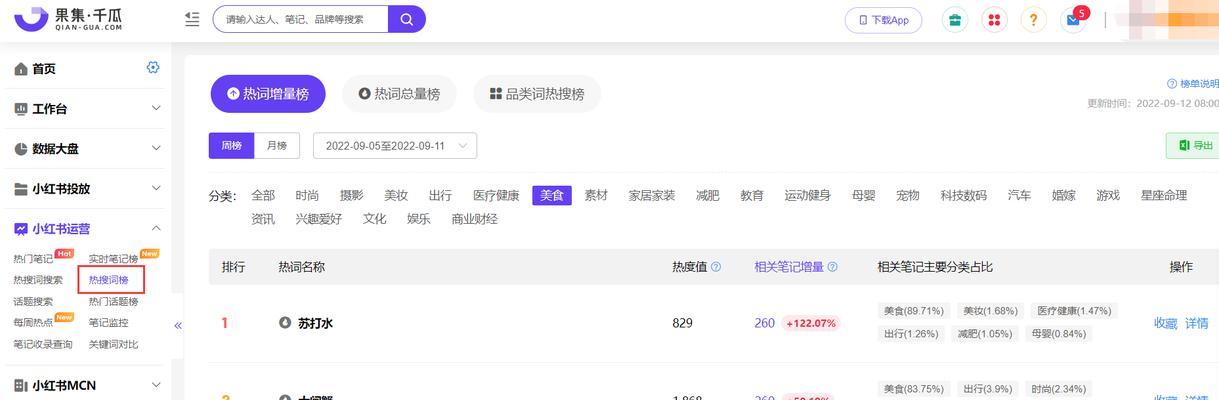
Task: Switch to 热词总量榜 tab
Action: click(x=399, y=94)
